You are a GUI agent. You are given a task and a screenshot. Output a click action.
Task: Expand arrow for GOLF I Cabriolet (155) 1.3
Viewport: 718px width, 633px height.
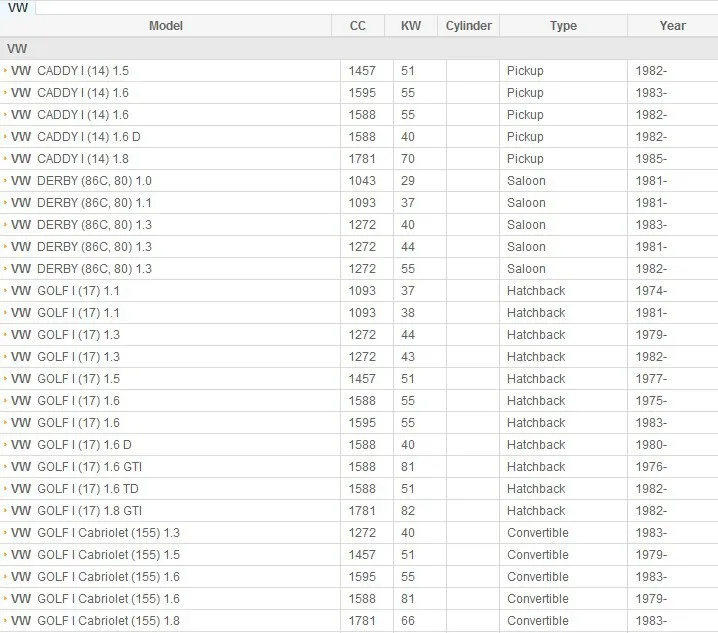[5, 532]
